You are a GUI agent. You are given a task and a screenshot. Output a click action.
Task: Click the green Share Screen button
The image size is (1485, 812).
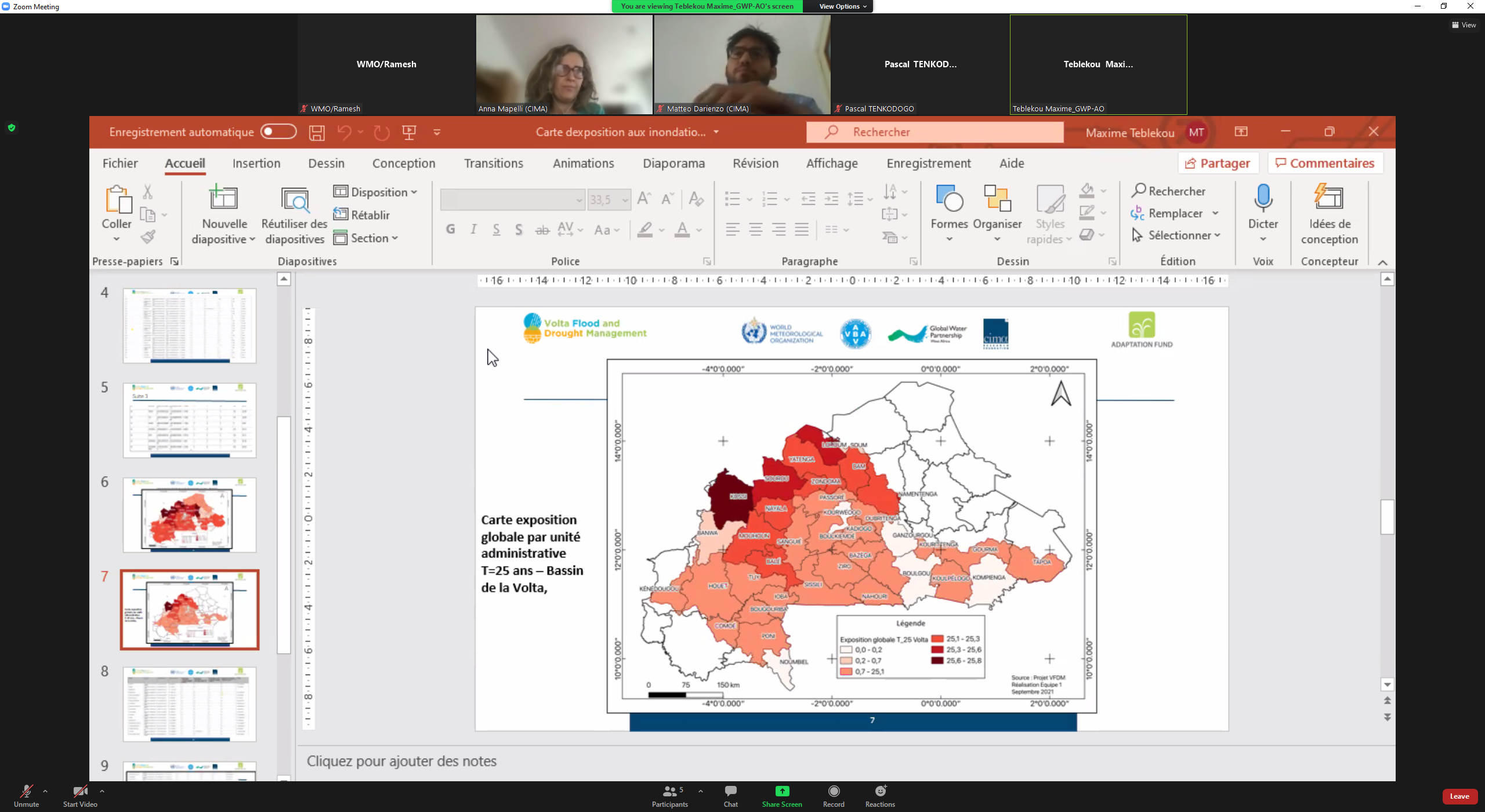coord(782,796)
